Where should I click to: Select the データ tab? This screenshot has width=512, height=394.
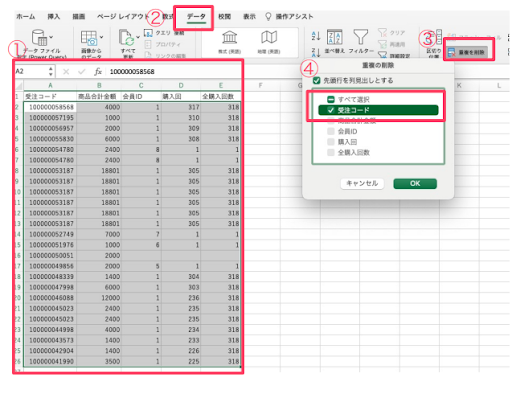pyautogui.click(x=196, y=16)
